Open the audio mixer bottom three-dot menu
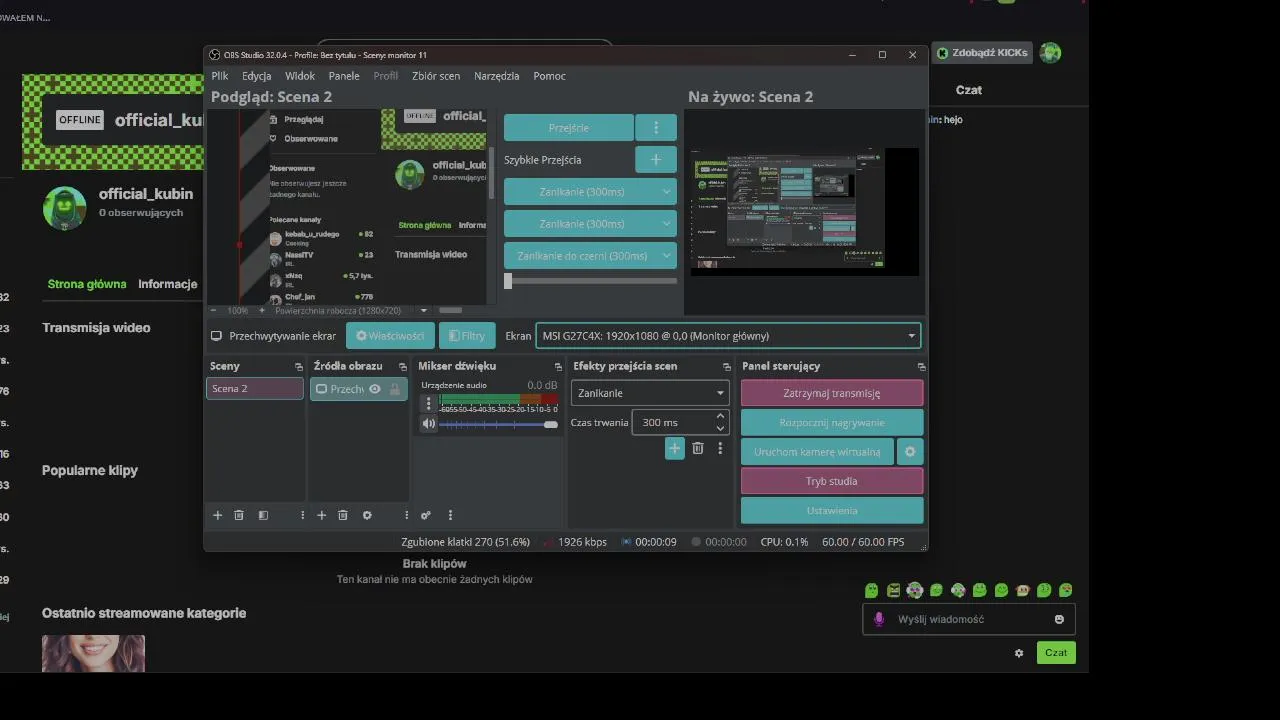1280x720 pixels. [450, 515]
